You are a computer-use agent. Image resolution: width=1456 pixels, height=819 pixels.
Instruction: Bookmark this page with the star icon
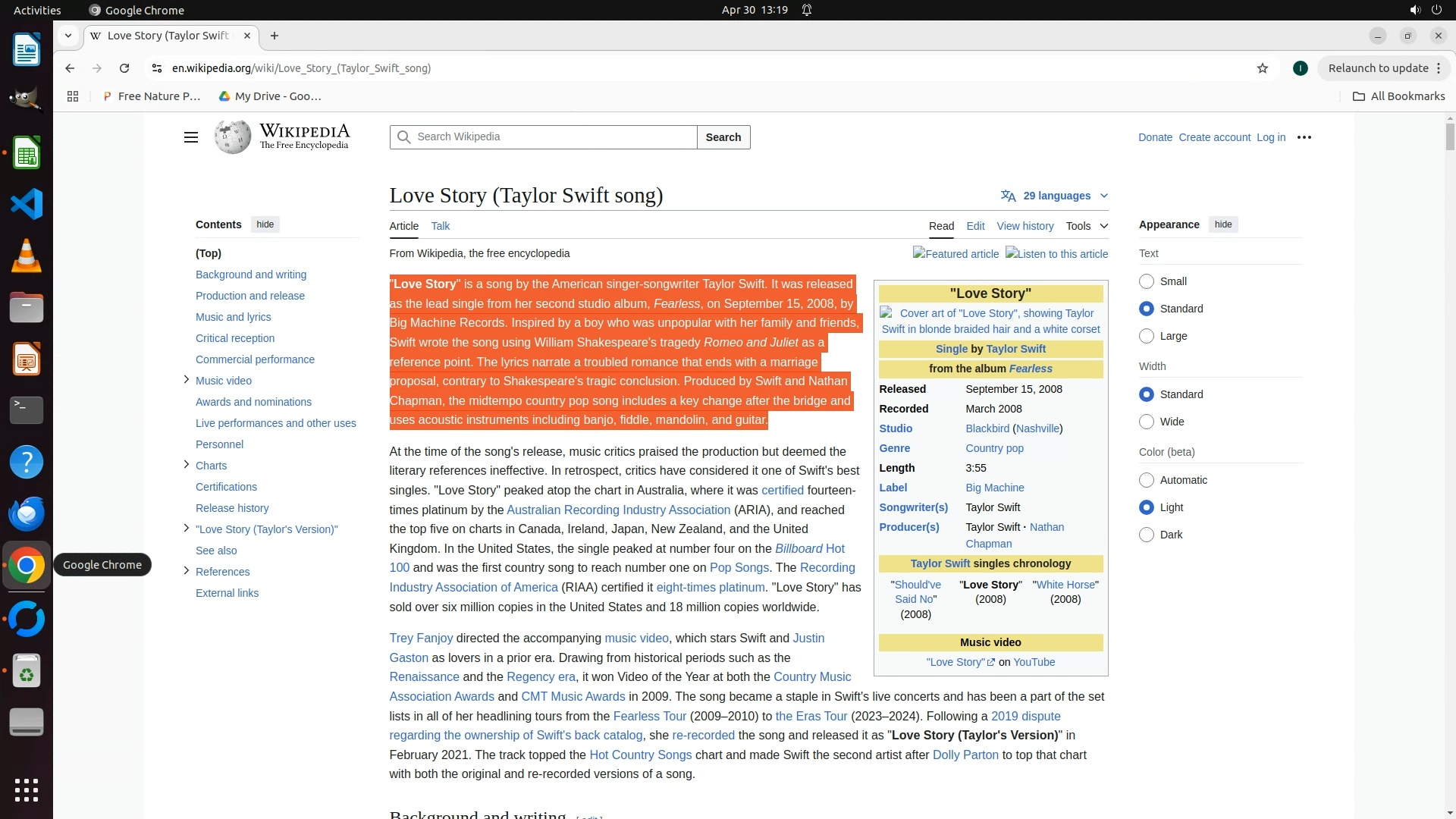(1262, 68)
